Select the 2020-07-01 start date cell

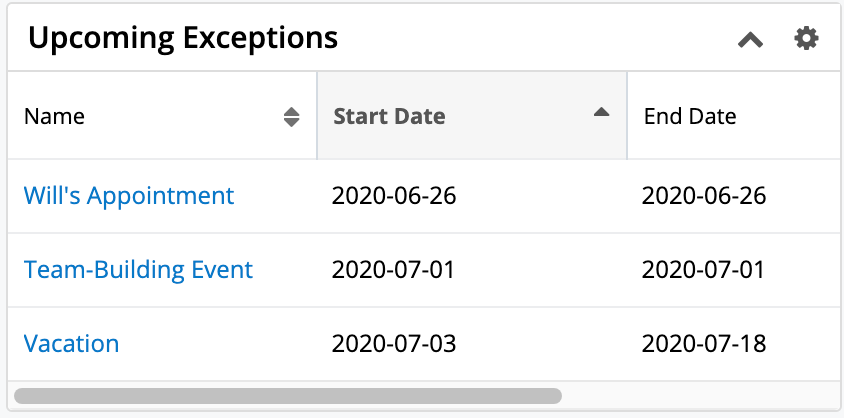click(394, 270)
